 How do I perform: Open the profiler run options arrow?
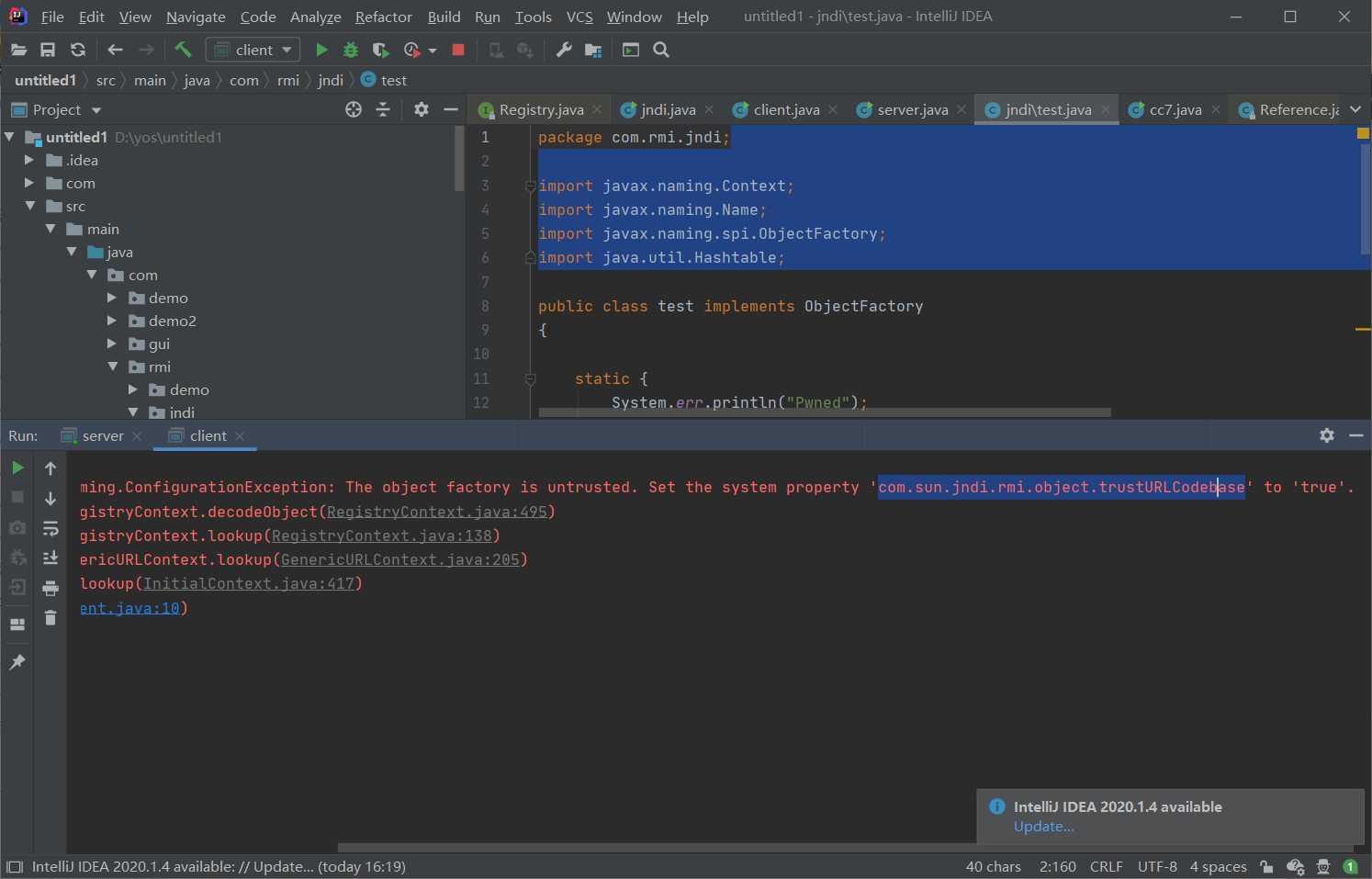pyautogui.click(x=433, y=51)
